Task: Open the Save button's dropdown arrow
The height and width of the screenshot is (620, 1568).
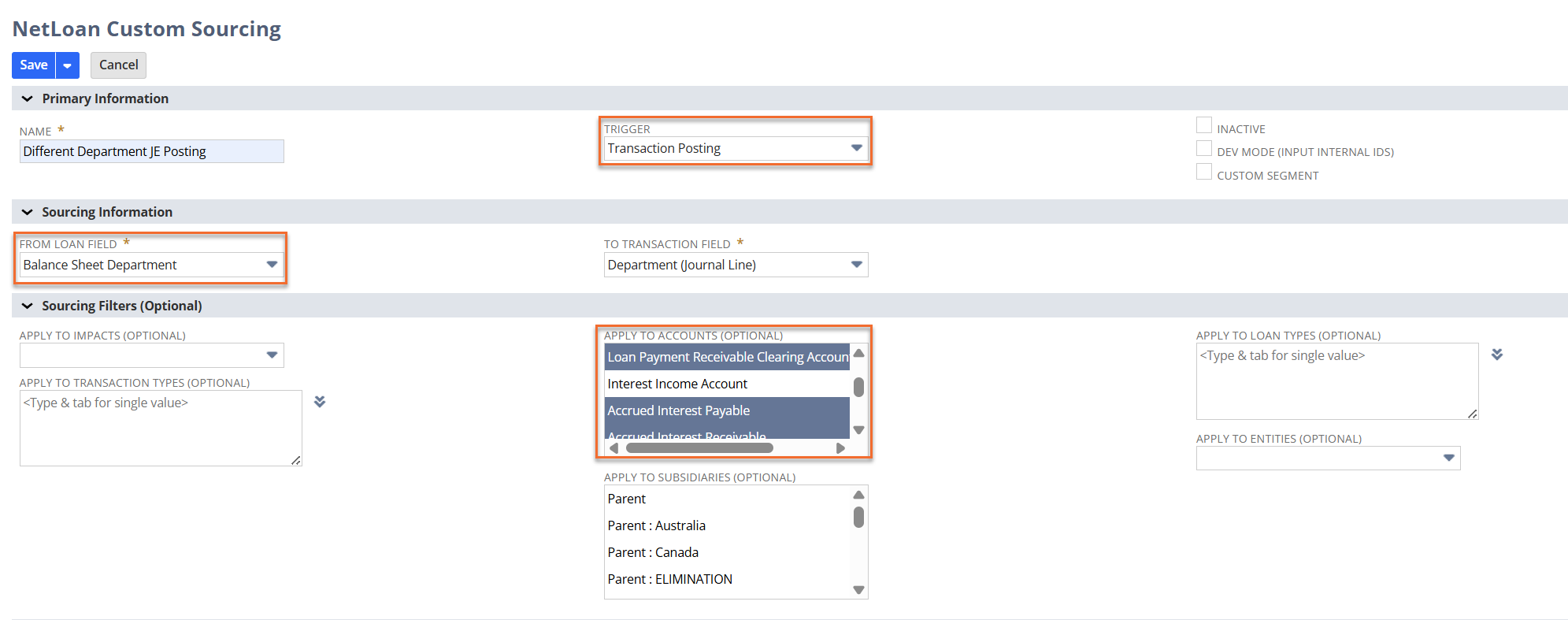Action: click(68, 65)
